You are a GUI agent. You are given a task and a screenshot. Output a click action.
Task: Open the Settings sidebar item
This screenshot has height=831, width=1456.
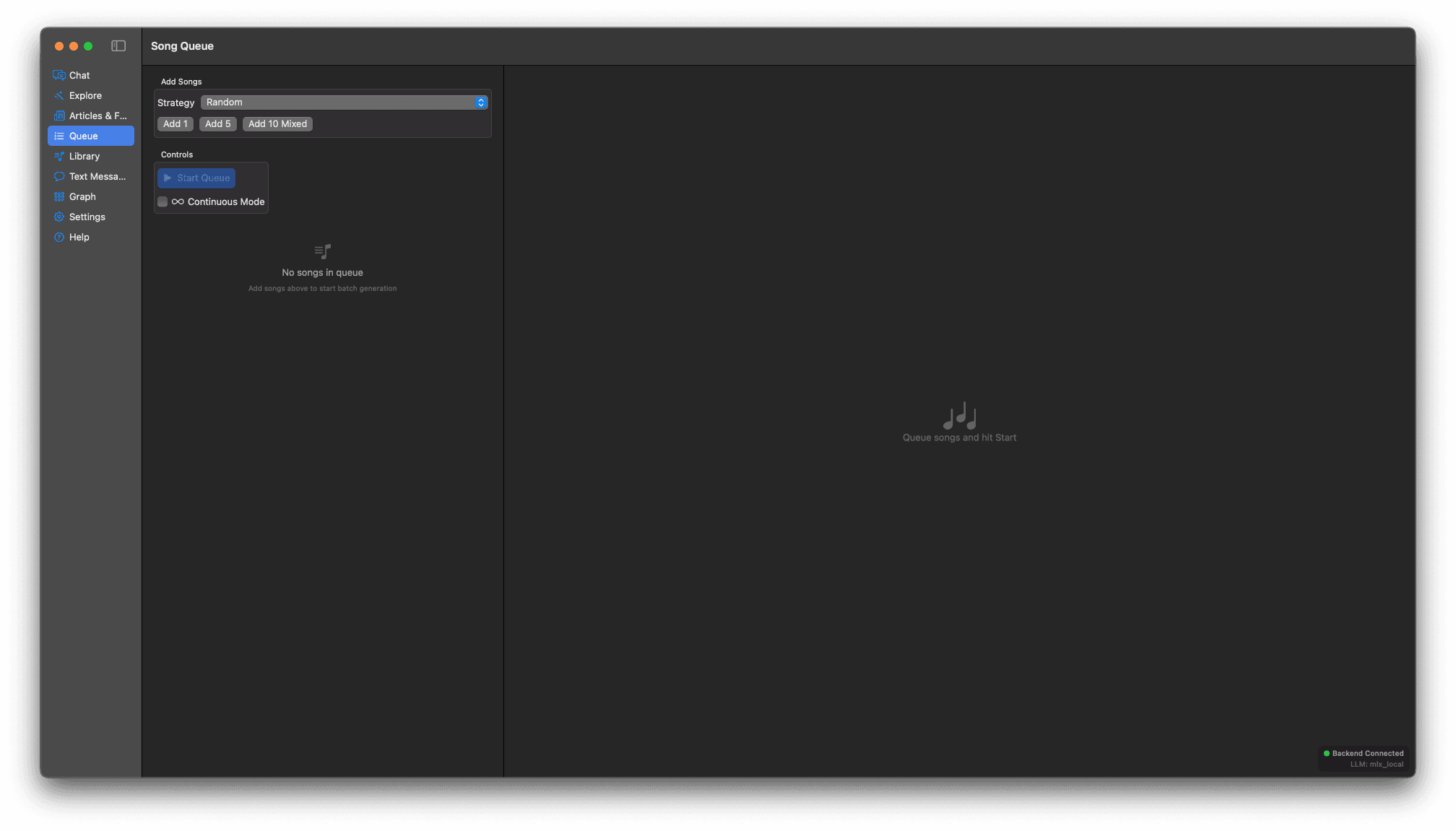91,217
